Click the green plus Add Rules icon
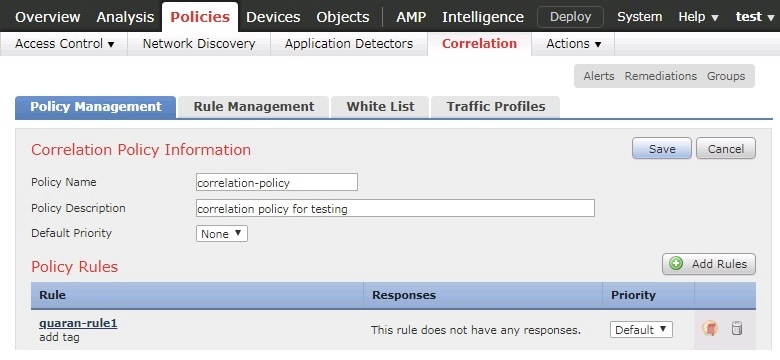Screen dimensions: 780x360 [676, 264]
